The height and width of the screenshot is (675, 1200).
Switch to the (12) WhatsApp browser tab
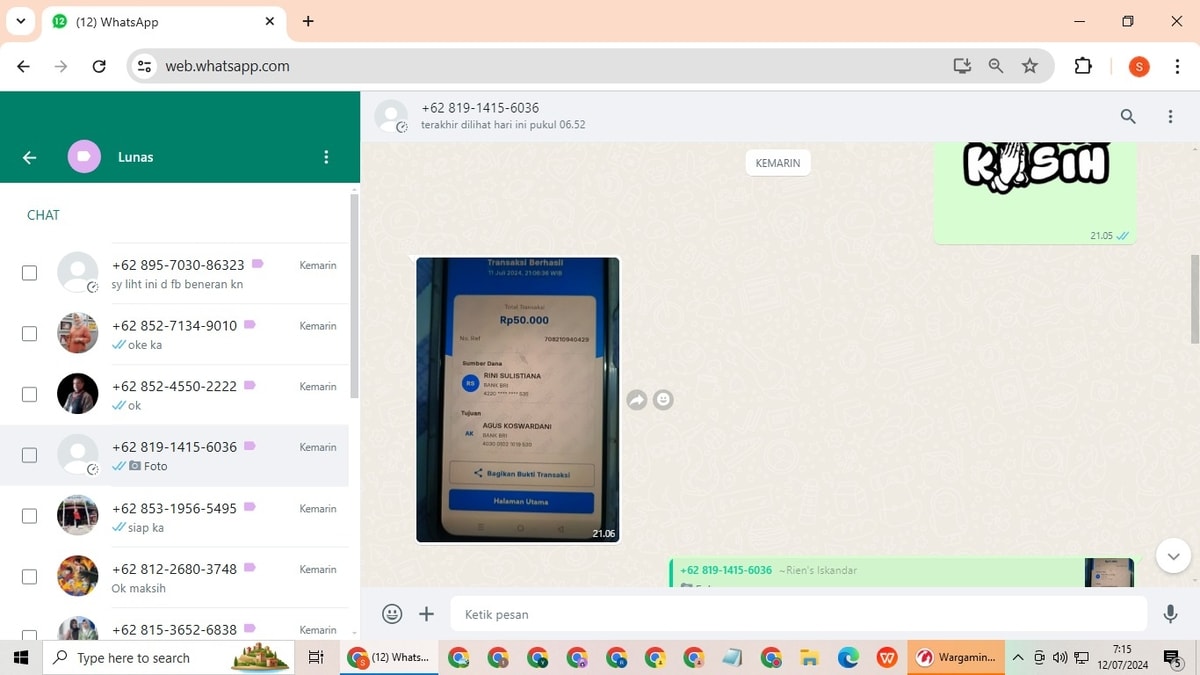click(x=165, y=22)
